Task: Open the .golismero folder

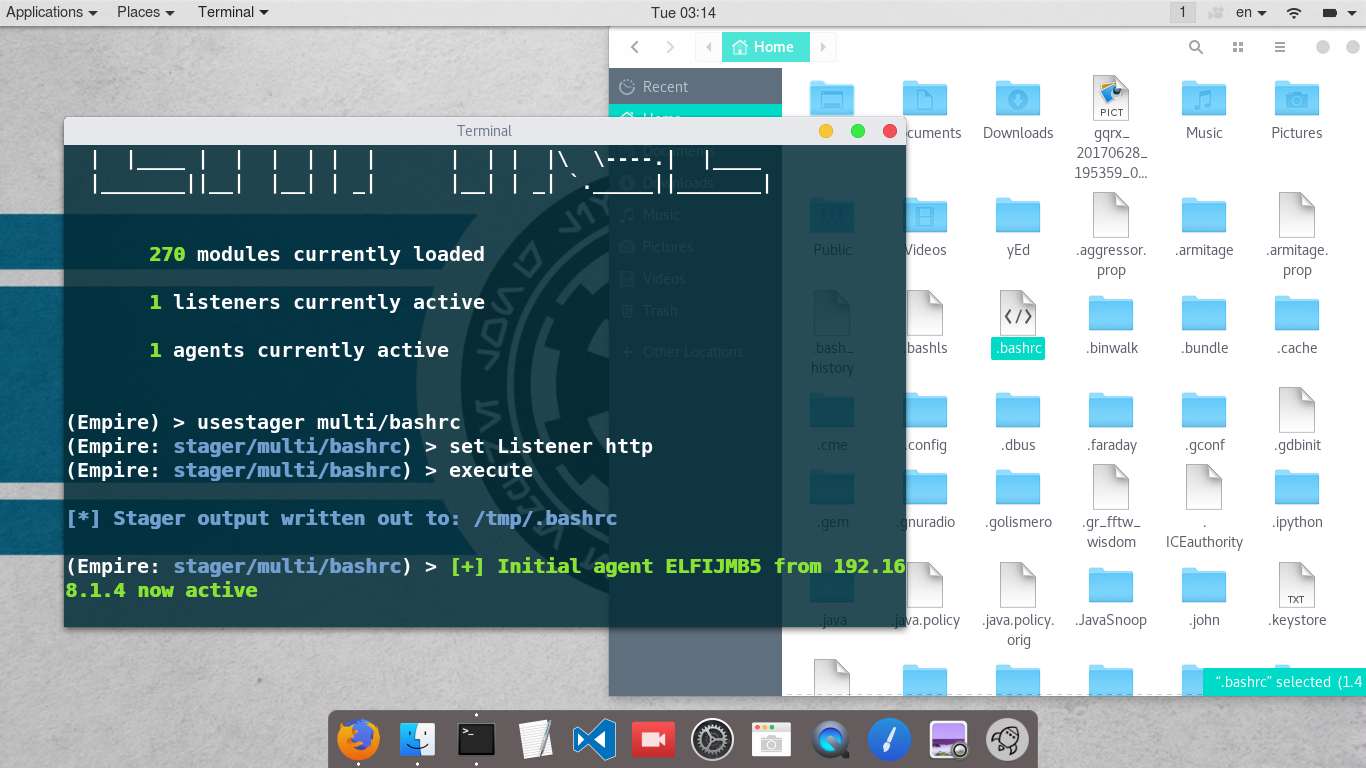Action: click(1018, 487)
